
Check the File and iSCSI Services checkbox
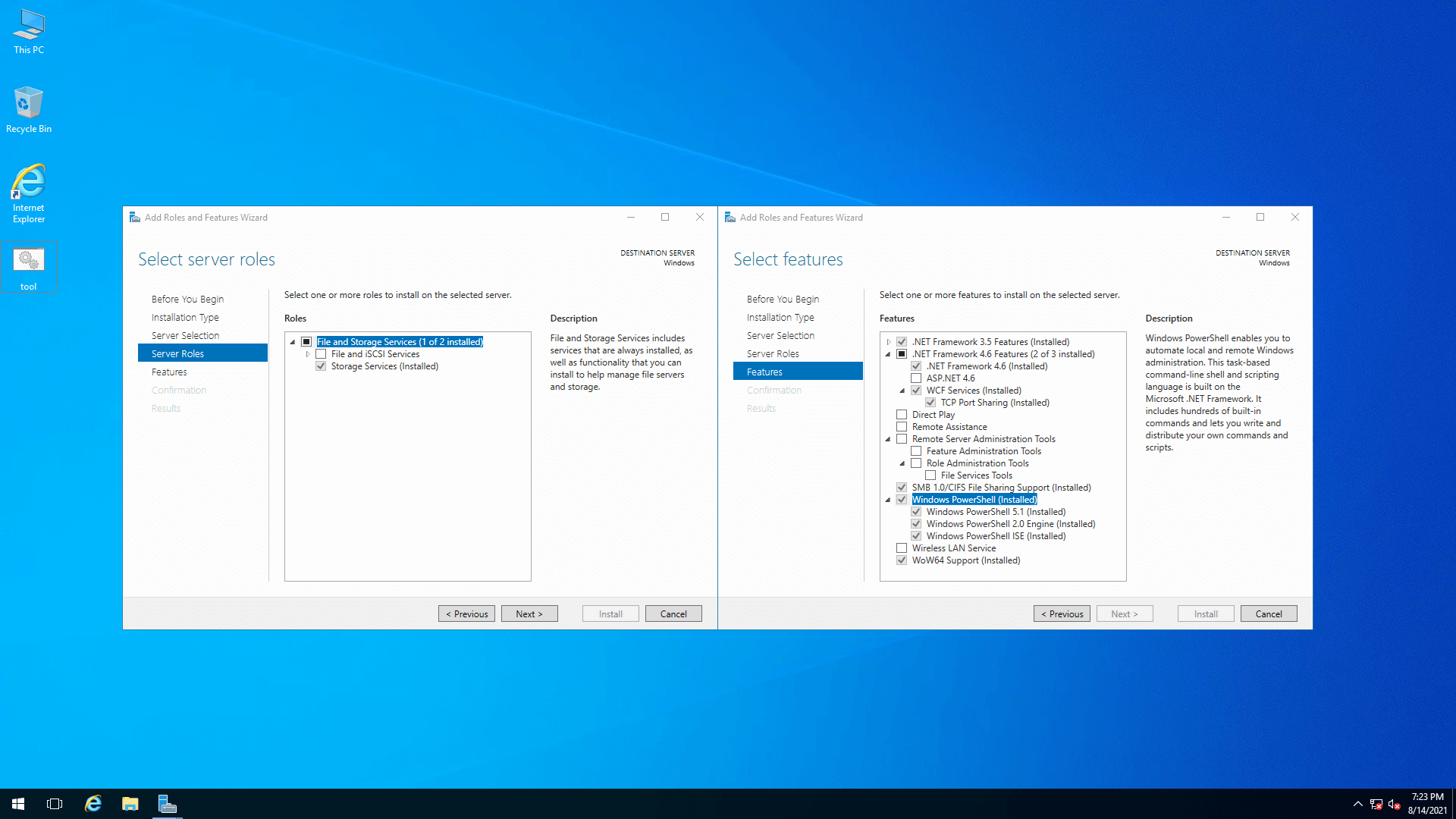[321, 354]
